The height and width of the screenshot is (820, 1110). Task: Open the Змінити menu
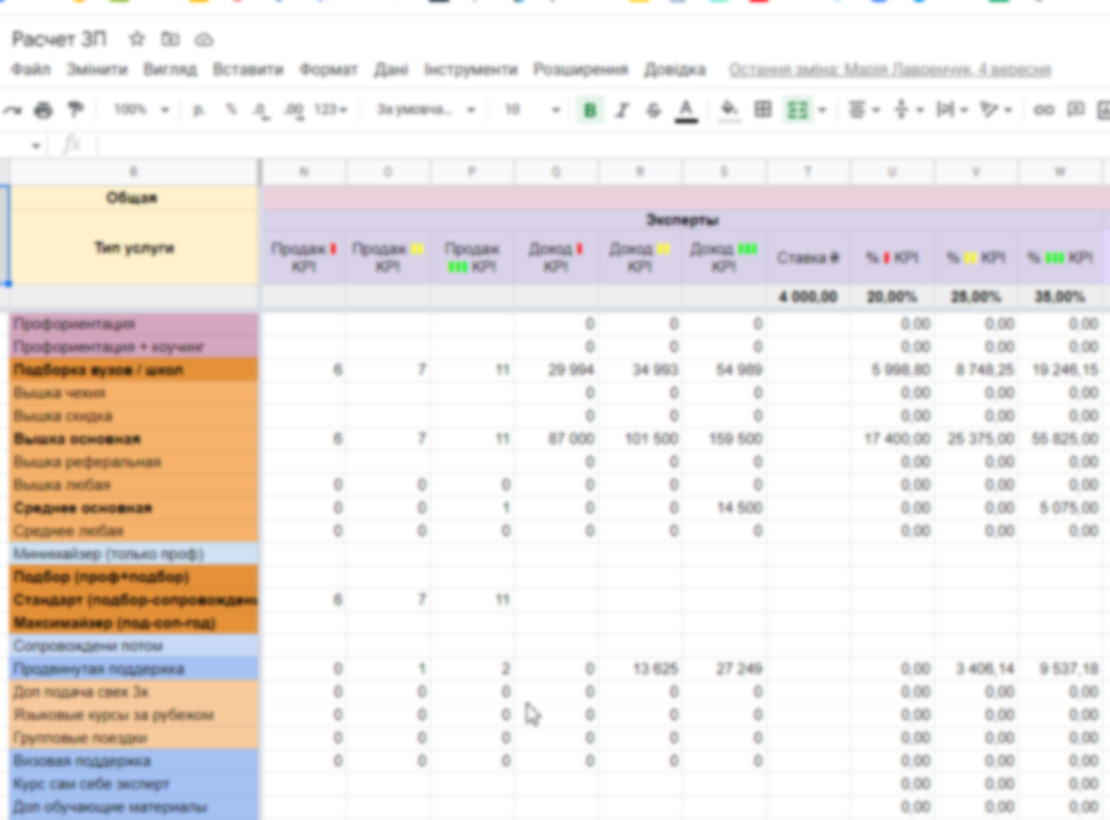click(x=97, y=69)
